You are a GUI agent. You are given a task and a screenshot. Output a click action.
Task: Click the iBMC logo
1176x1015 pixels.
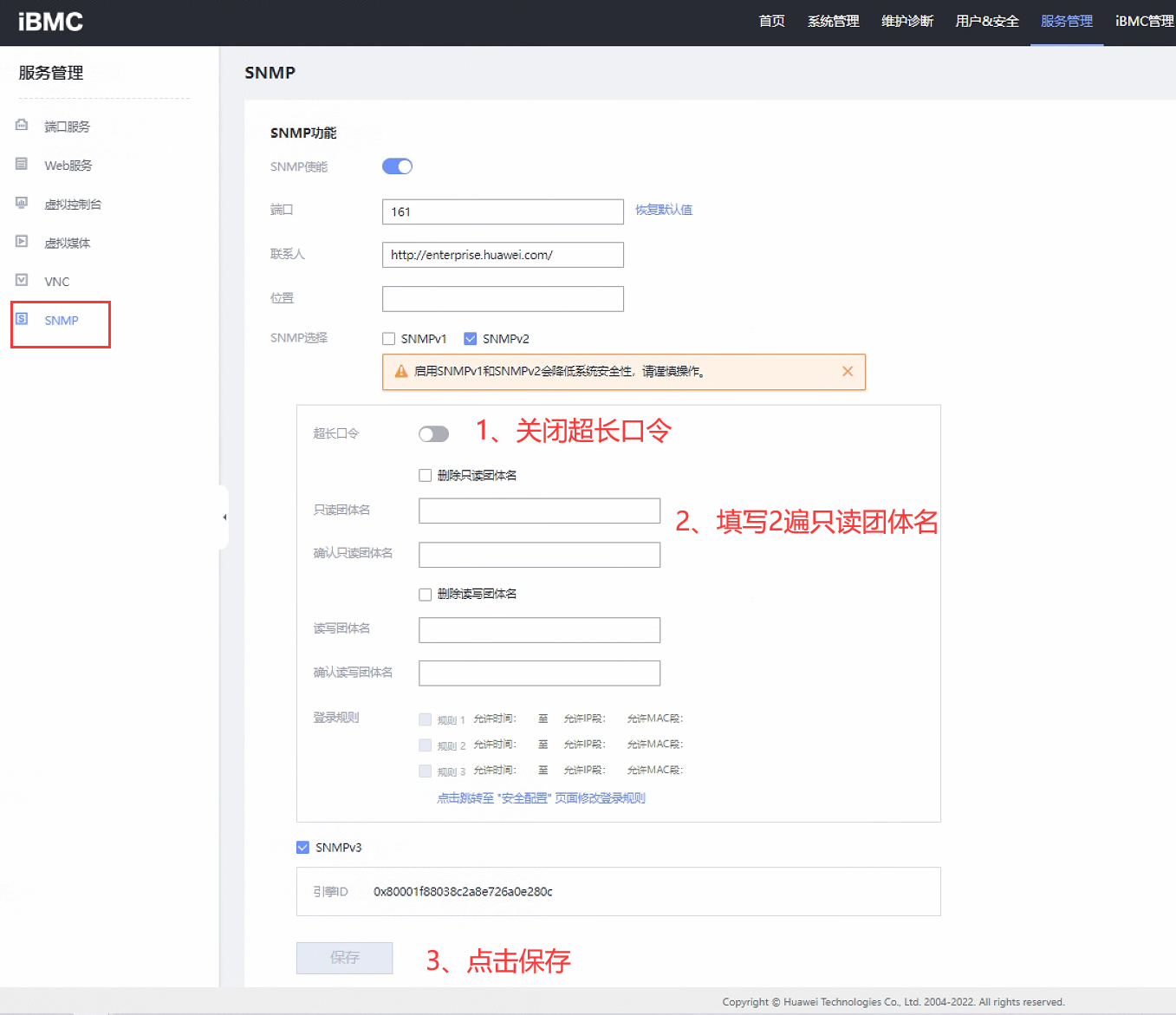[x=50, y=22]
